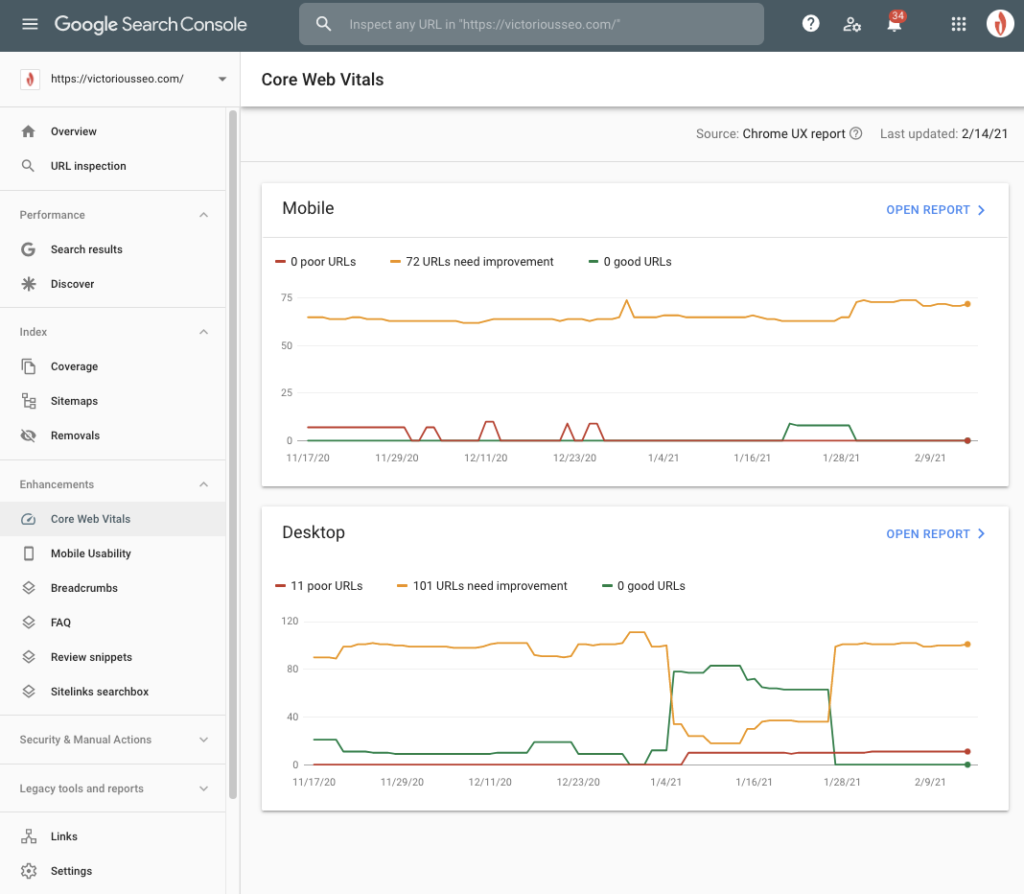Click the Sitemaps tree icon
1024x894 pixels.
coord(29,401)
